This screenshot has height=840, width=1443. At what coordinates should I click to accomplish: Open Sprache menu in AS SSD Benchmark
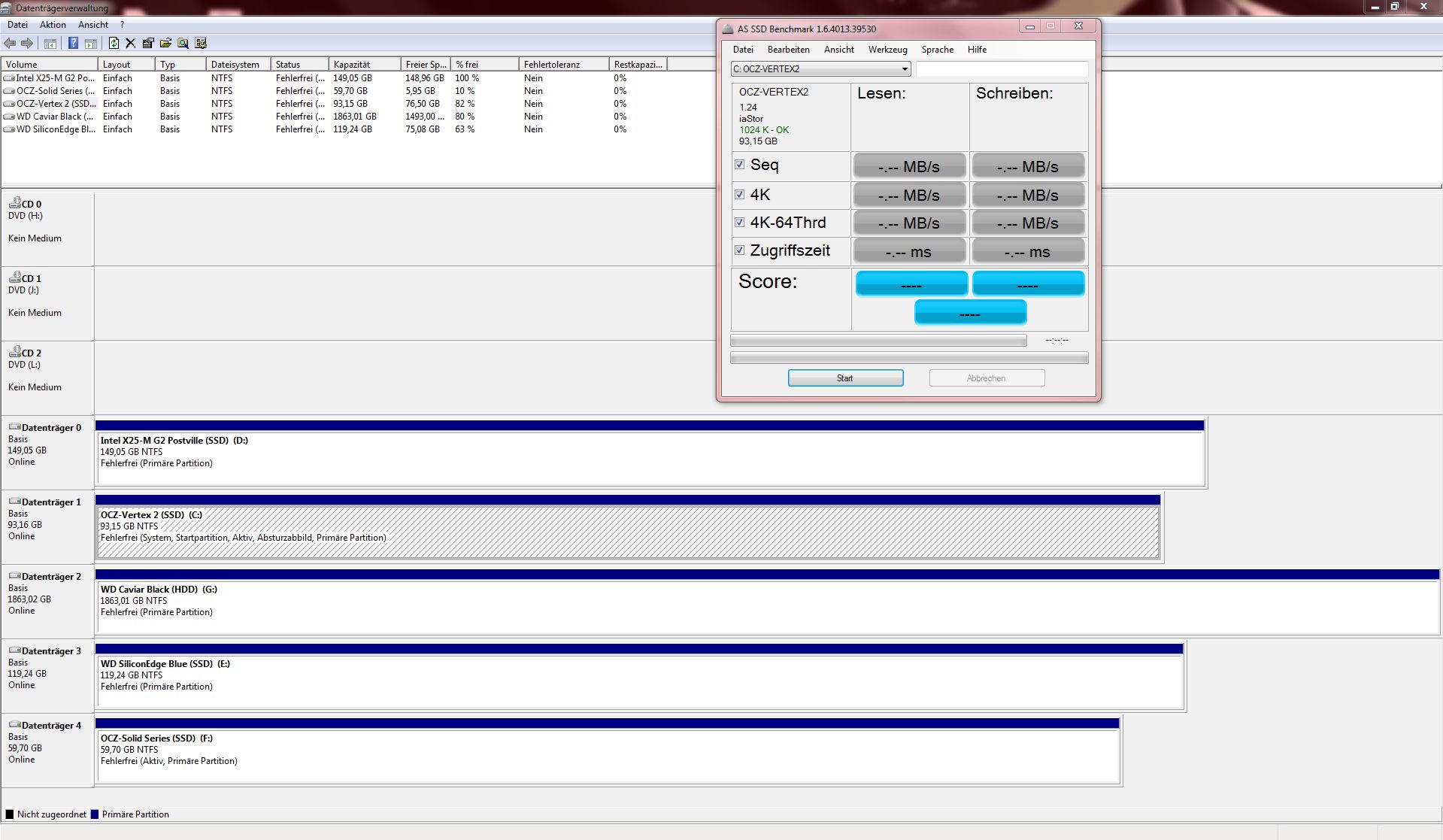point(937,50)
